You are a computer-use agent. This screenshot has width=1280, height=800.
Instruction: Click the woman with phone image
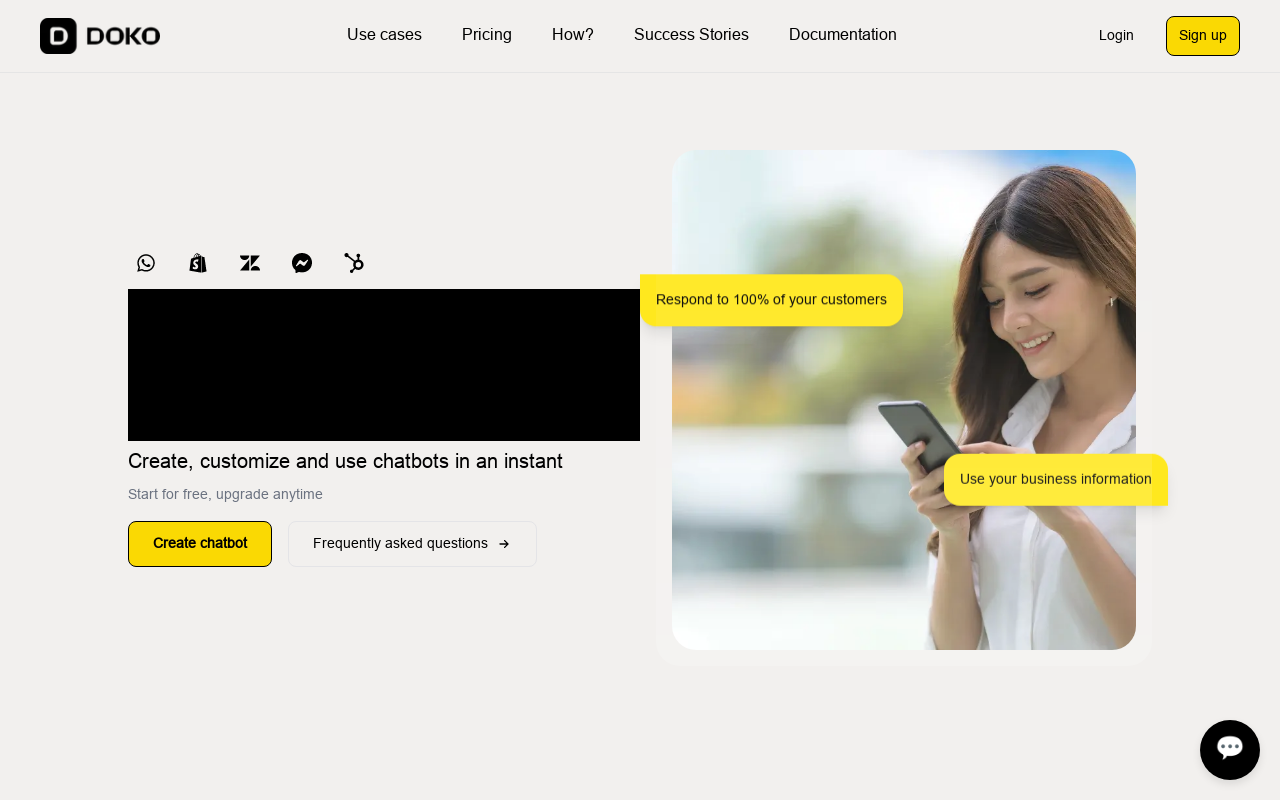point(904,400)
